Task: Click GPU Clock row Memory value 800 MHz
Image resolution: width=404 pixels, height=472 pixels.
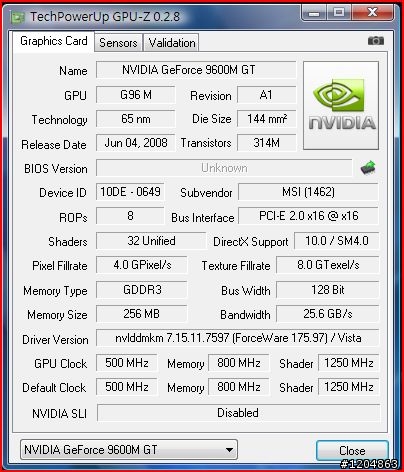Action: tap(239, 363)
